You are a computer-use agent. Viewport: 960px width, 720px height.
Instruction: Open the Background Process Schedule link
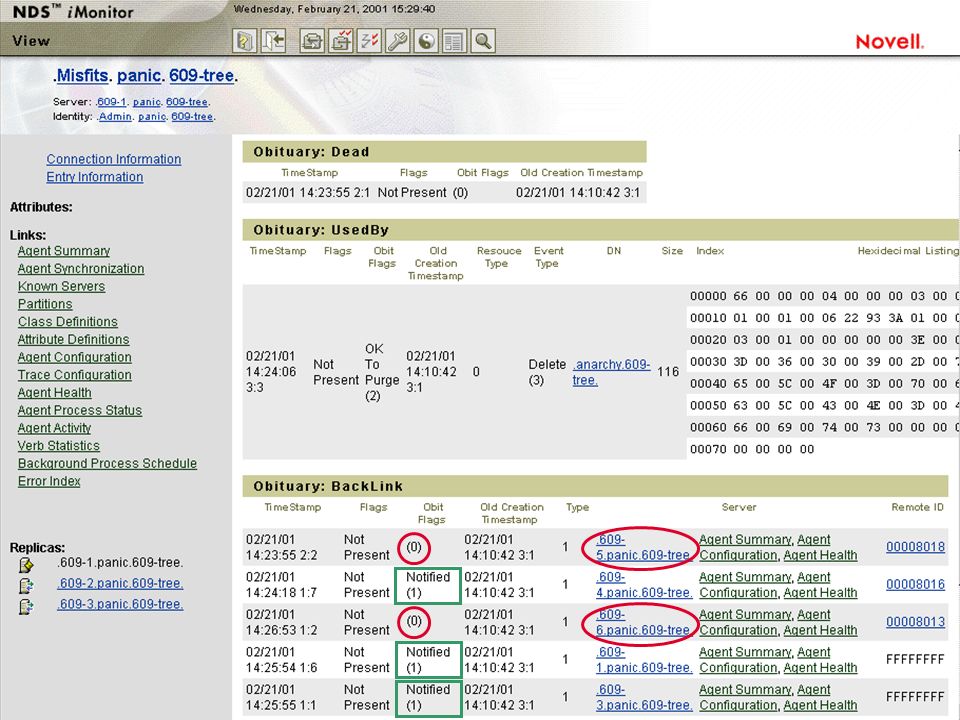click(x=107, y=463)
